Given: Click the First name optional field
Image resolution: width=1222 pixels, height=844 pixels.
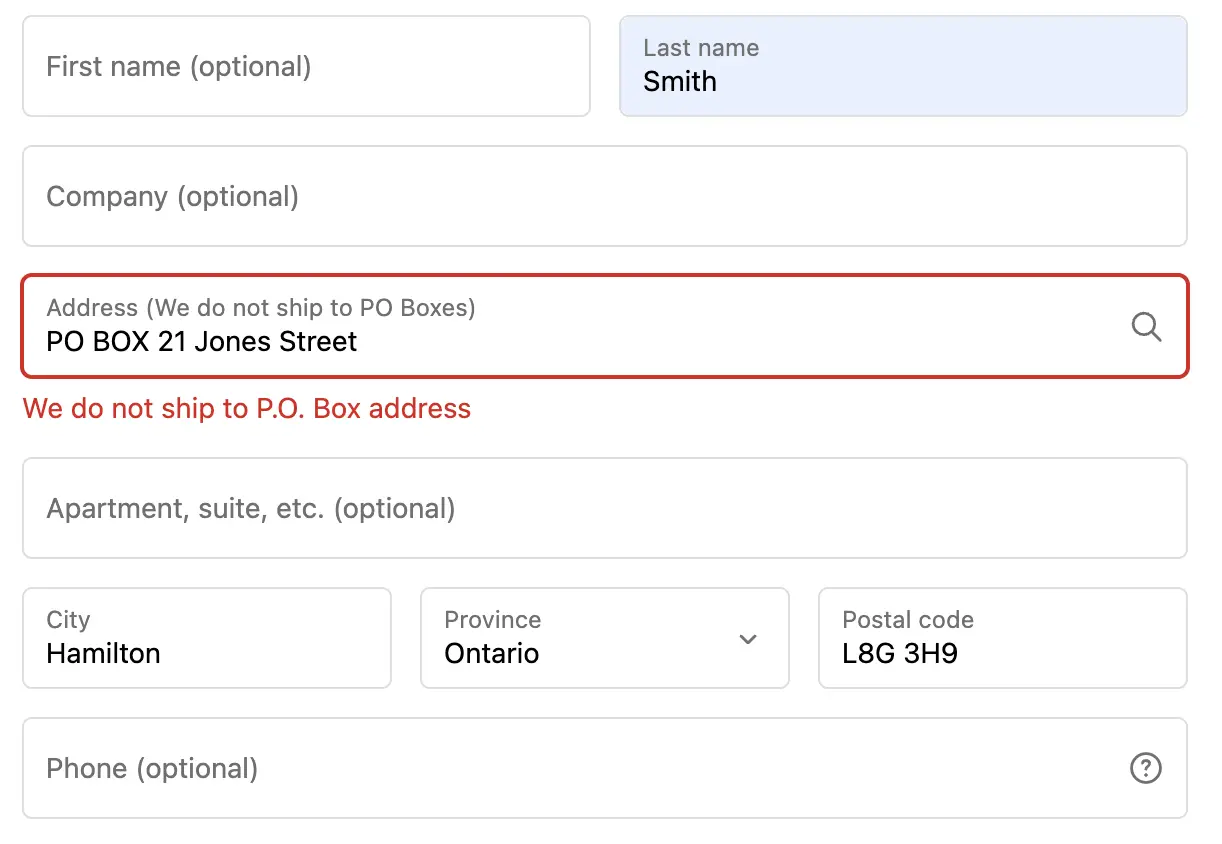Looking at the screenshot, I should point(306,66).
